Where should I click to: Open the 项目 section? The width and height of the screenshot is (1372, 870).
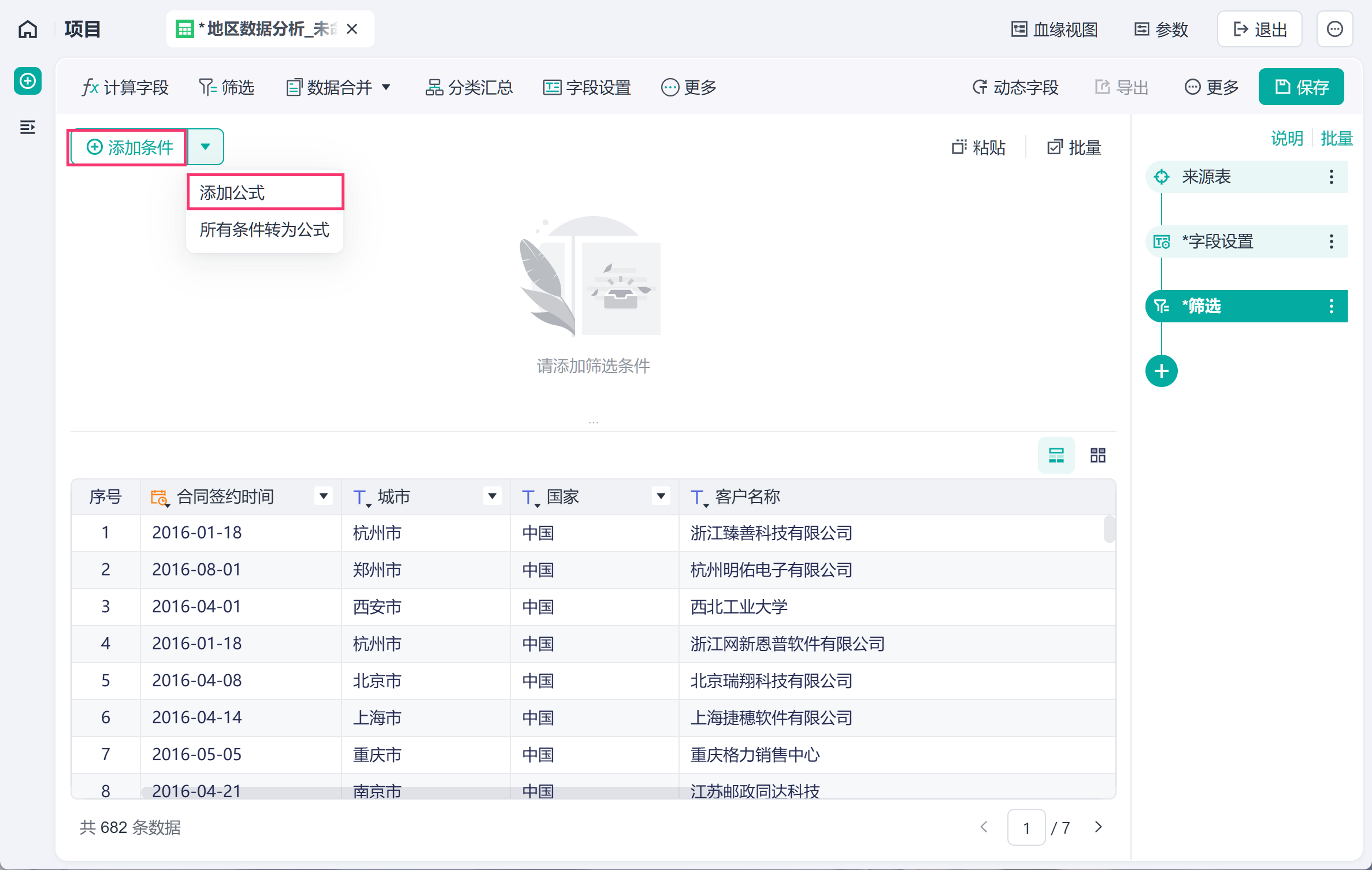click(x=83, y=29)
